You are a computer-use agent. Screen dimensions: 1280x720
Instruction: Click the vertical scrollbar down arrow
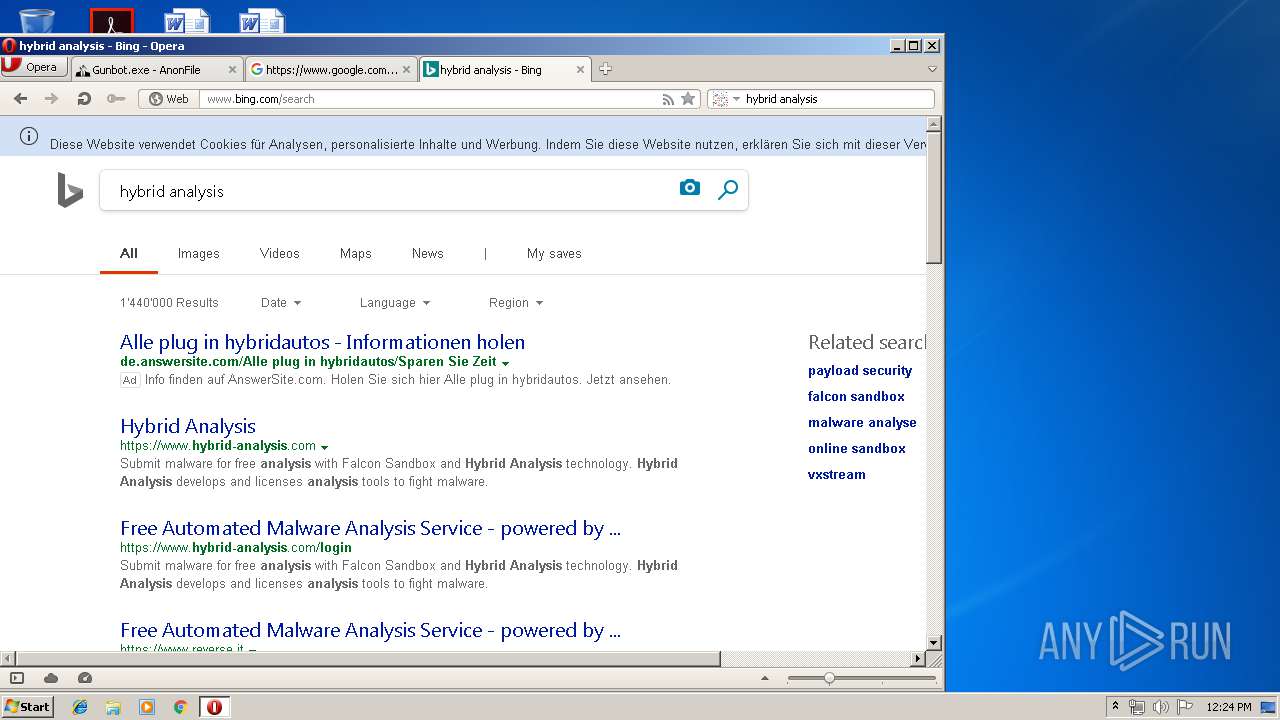tap(934, 643)
